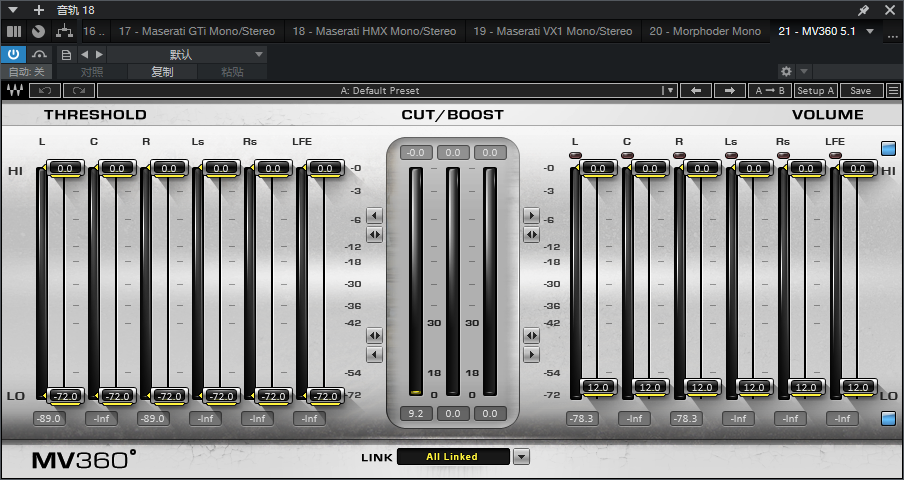This screenshot has height=480, width=904.
Task: Redo the change in the Waves toolbar
Action: click(79, 90)
